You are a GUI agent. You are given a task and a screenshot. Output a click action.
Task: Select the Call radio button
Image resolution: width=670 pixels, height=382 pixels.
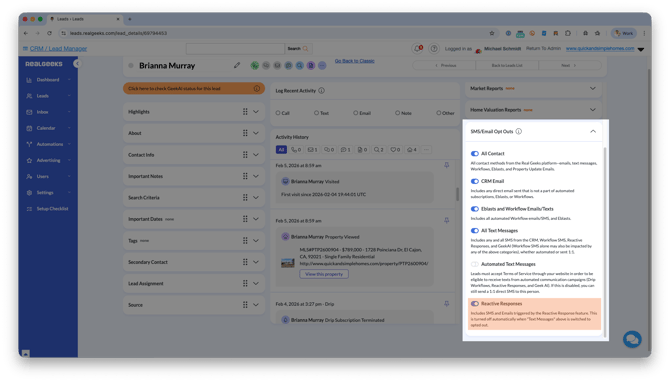pyautogui.click(x=278, y=113)
